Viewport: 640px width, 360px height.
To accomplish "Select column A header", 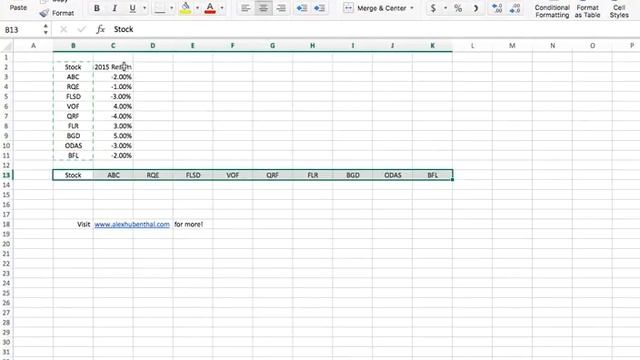I will point(33,46).
